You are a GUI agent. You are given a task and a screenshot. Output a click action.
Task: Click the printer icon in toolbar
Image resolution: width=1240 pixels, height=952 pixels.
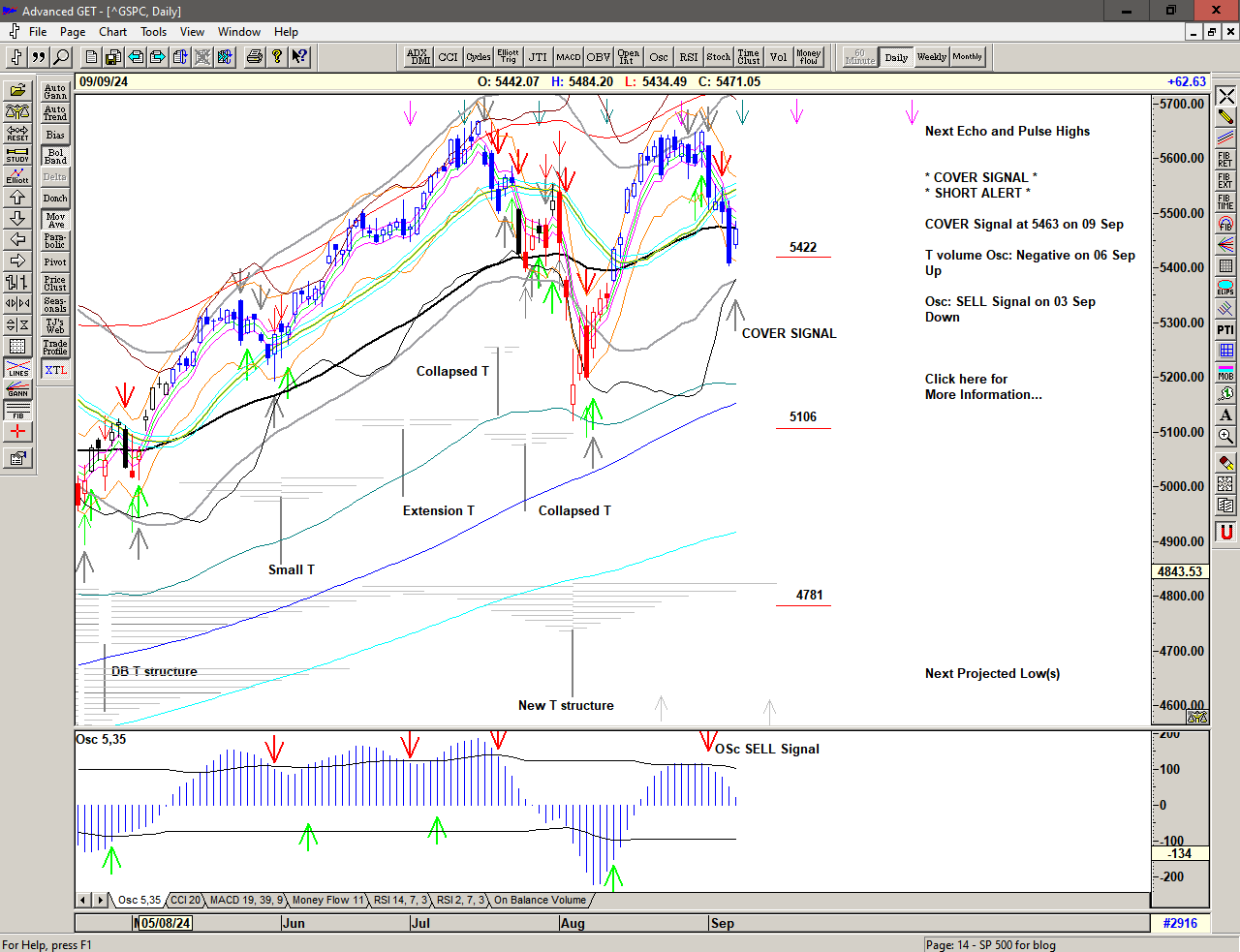pos(254,57)
